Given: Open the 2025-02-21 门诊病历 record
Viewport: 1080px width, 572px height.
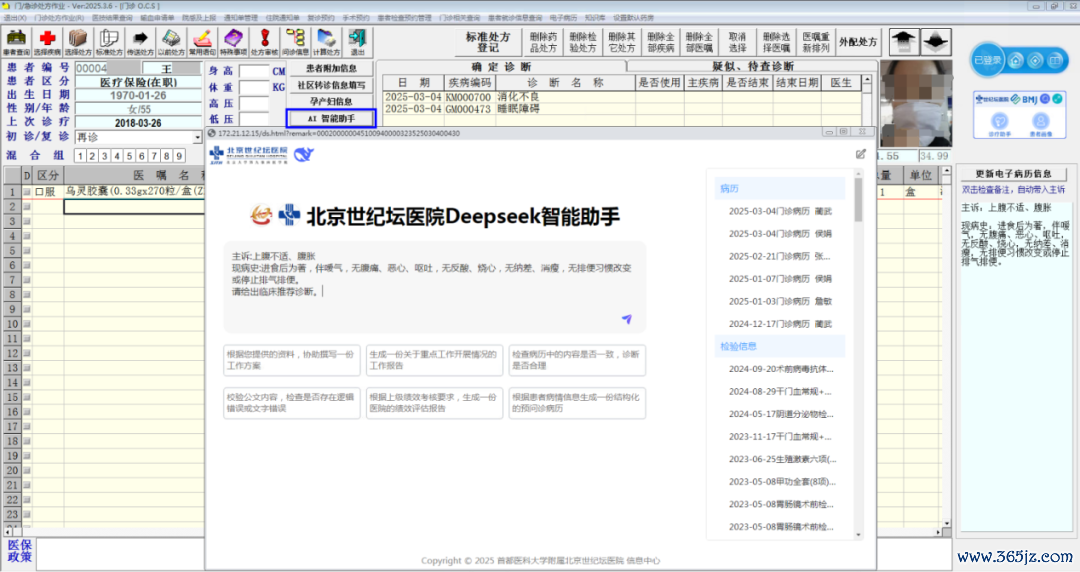Looking at the screenshot, I should (779, 256).
